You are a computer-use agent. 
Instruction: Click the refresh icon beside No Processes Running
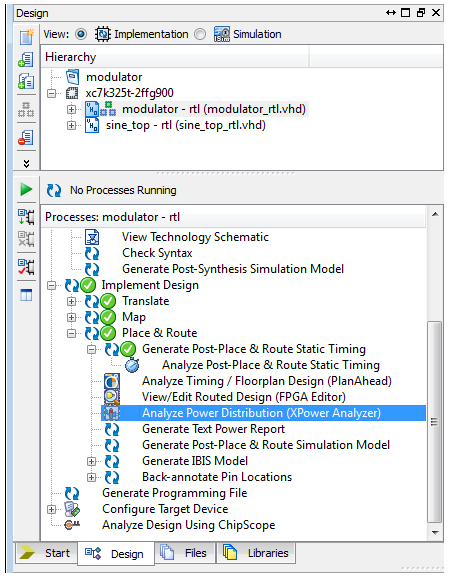tap(54, 190)
